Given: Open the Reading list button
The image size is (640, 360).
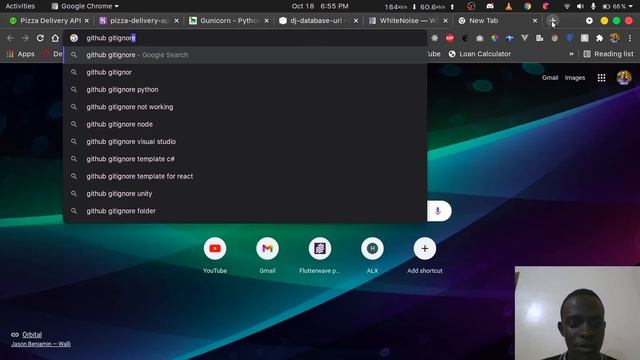Looking at the screenshot, I should click(609, 54).
